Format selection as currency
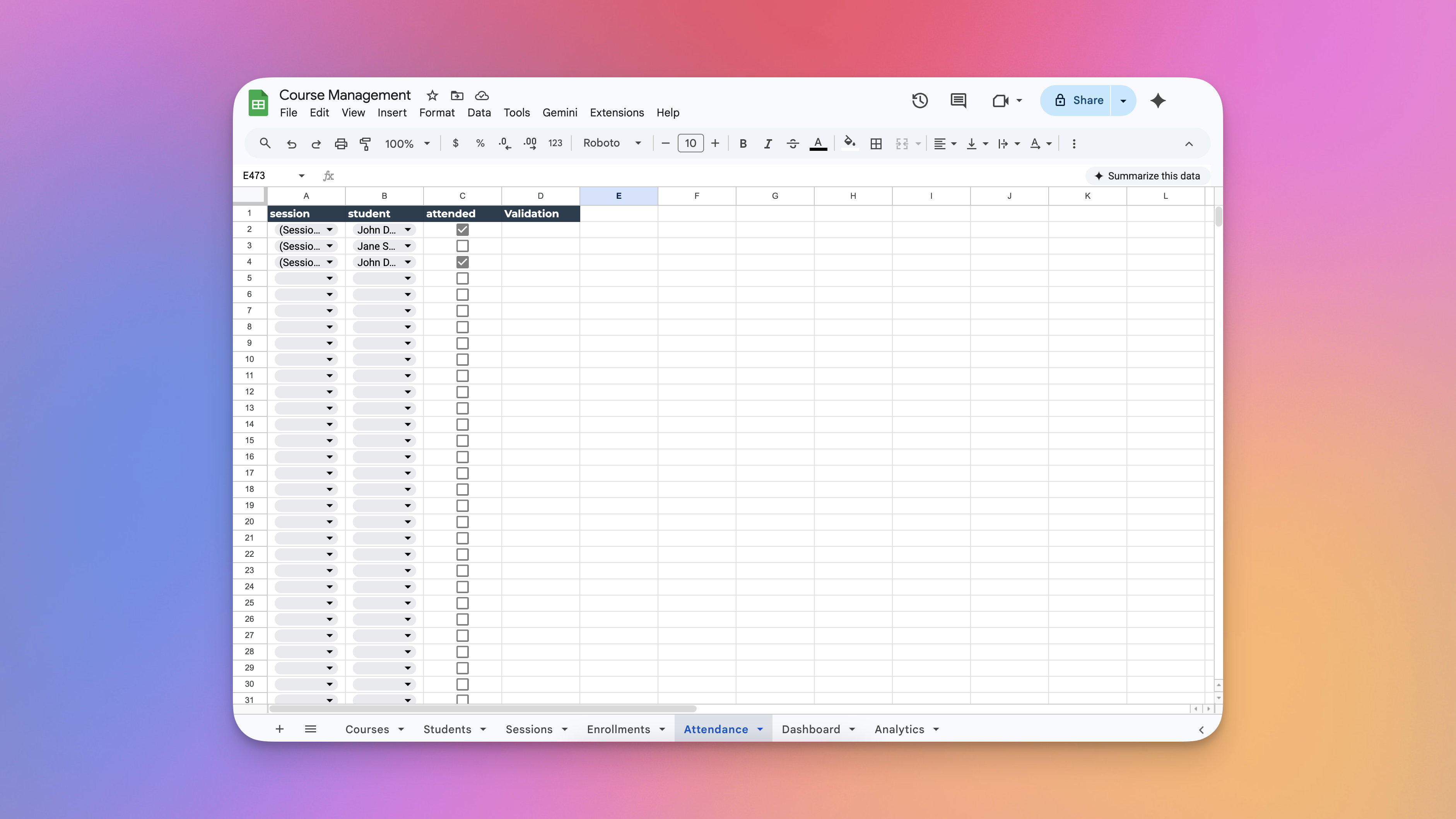 coord(456,143)
